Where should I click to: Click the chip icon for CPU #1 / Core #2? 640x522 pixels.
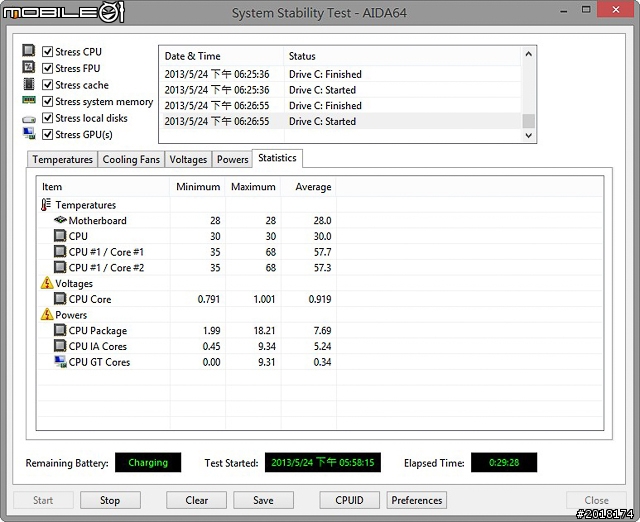(x=60, y=267)
